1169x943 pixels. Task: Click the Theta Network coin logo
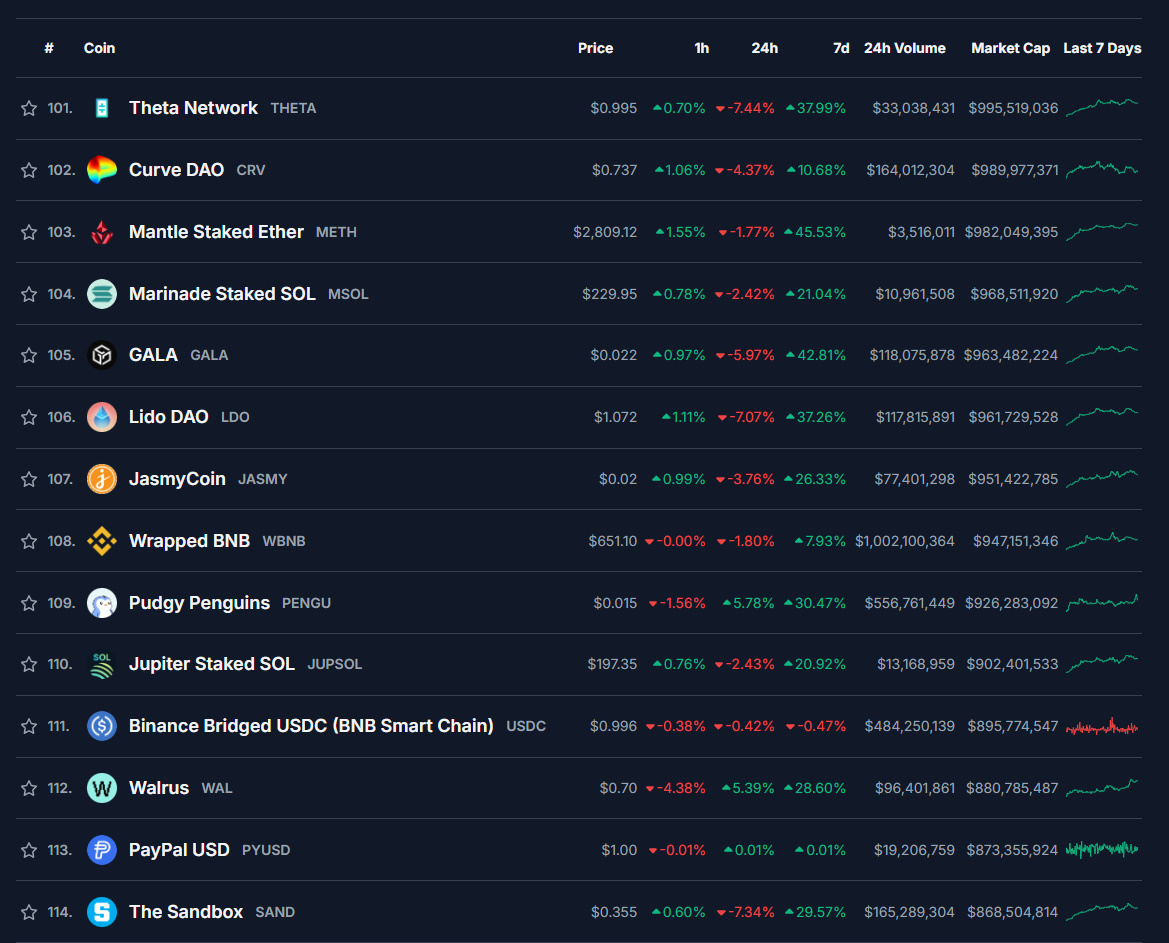[102, 108]
